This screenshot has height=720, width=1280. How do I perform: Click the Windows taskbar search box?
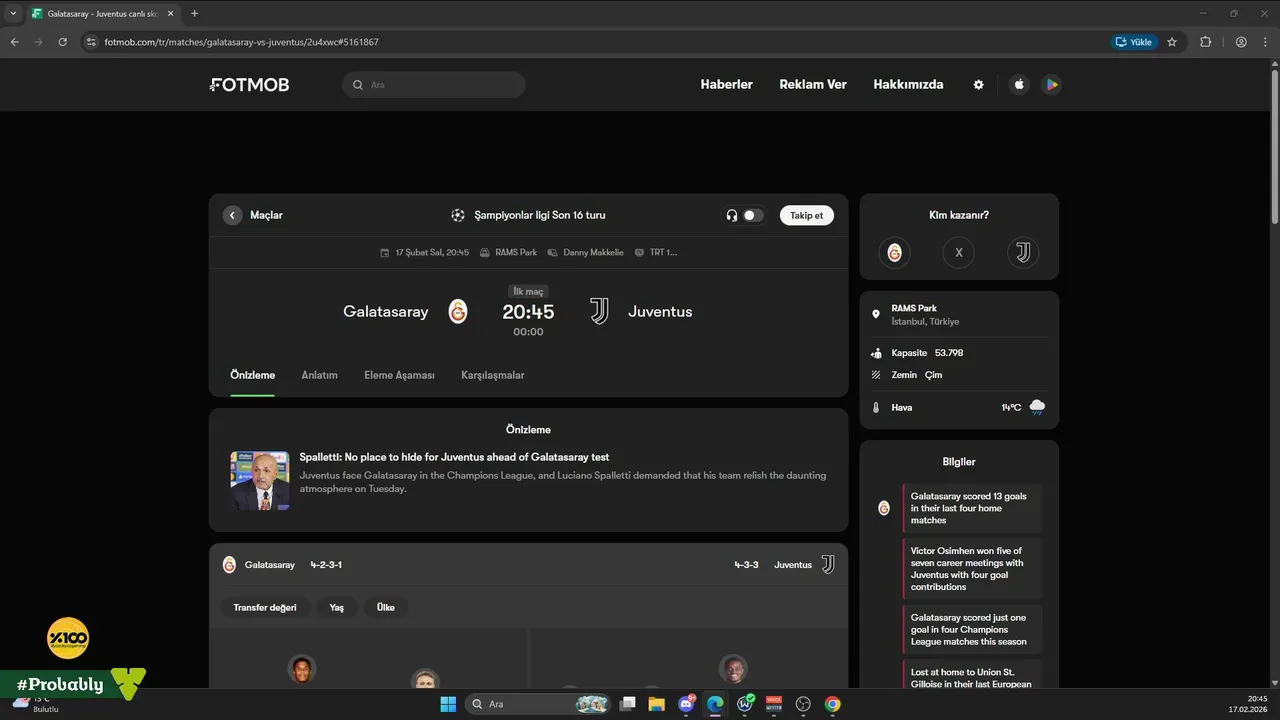pos(539,704)
